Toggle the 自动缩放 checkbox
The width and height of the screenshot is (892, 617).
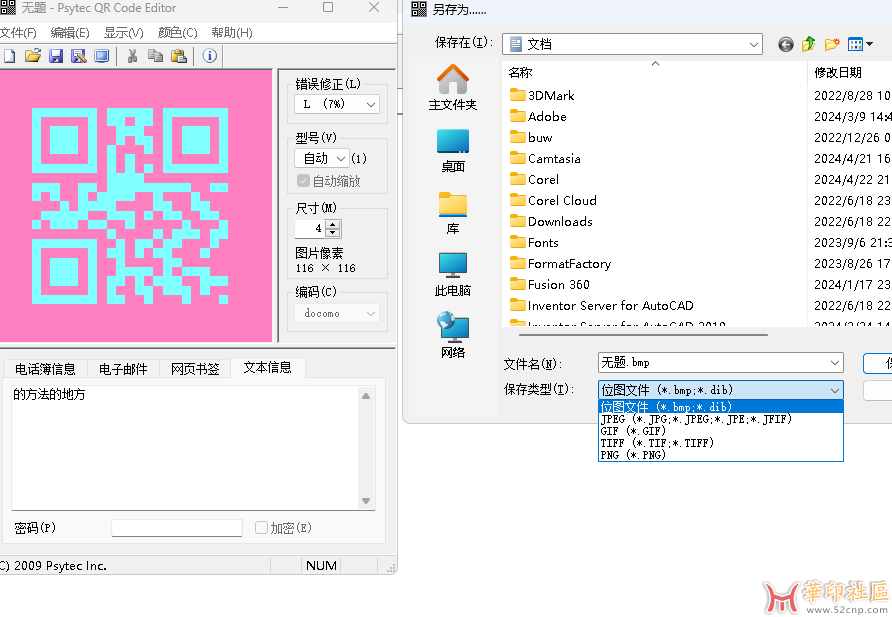[303, 181]
